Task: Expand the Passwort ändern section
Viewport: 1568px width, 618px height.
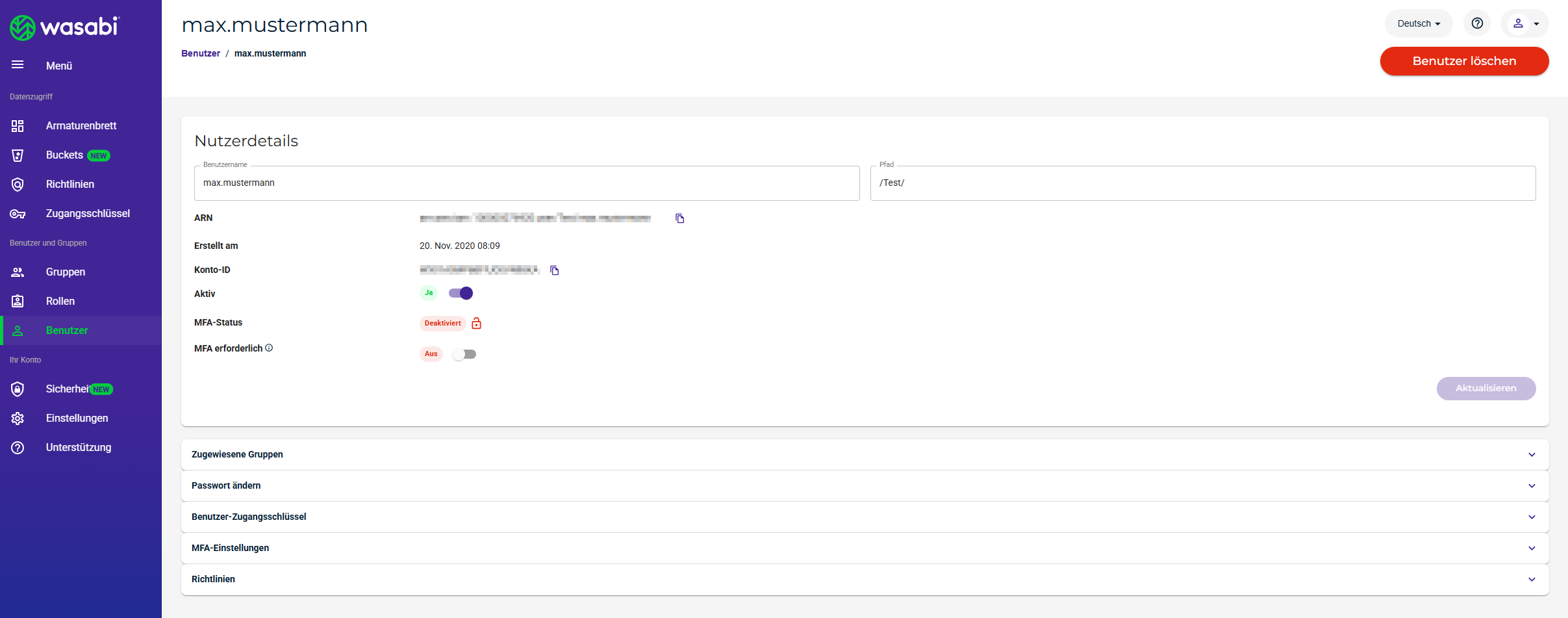Action: [865, 485]
